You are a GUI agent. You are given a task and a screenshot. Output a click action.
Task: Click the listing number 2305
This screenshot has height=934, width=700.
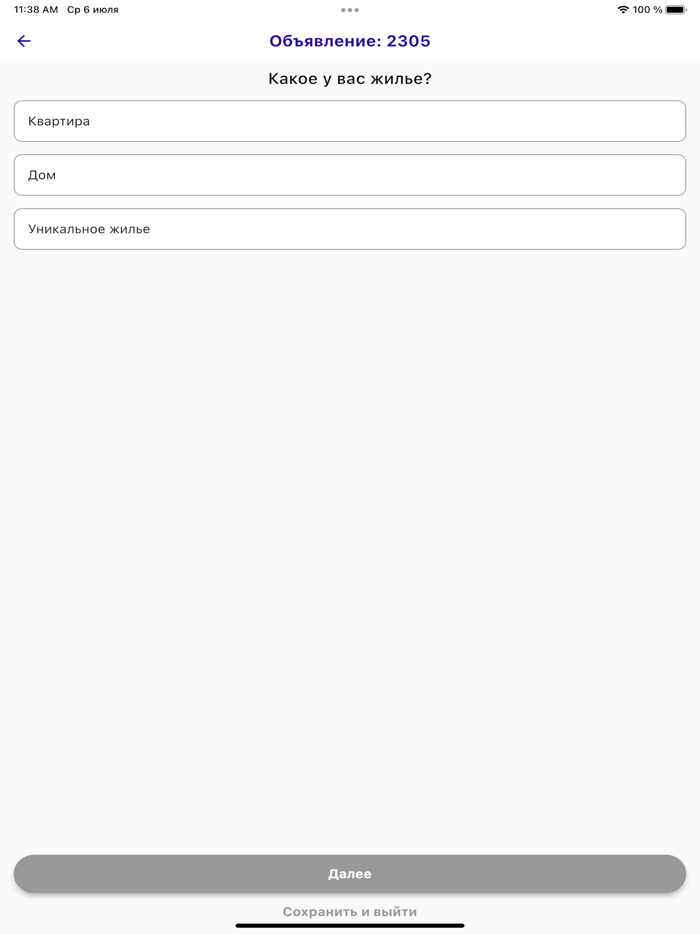coord(409,41)
